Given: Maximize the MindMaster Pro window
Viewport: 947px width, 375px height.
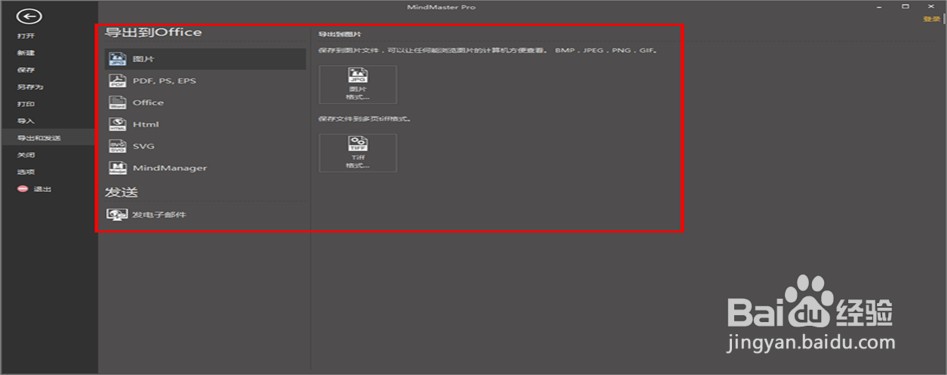Looking at the screenshot, I should pos(905,7).
